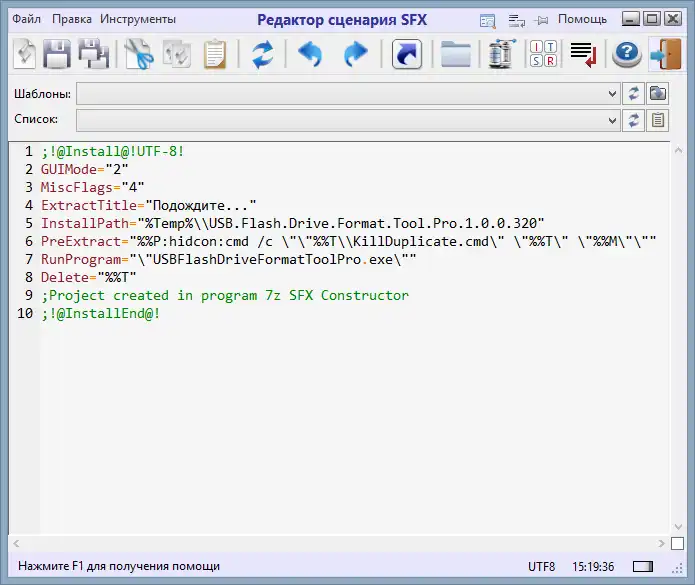This screenshot has height=585, width=695.
Task: Click the Шаблоны label
Action: [42, 94]
